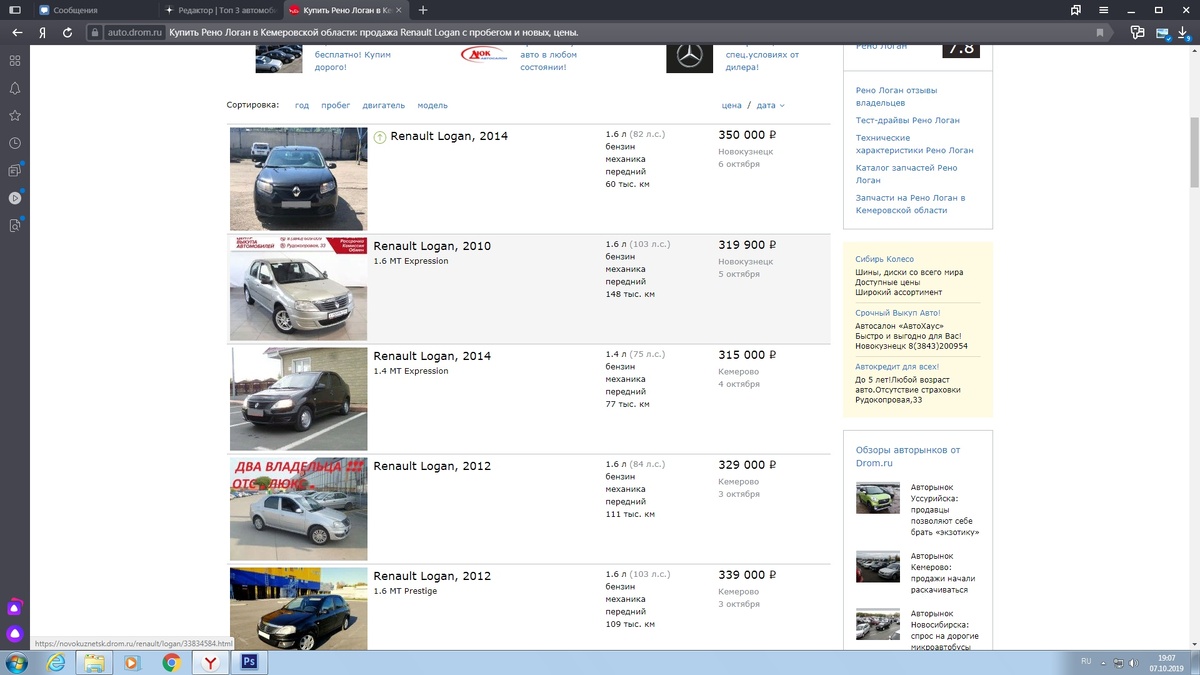
Task: Open the Yandex Browser hamburger menu
Action: coord(1103,9)
